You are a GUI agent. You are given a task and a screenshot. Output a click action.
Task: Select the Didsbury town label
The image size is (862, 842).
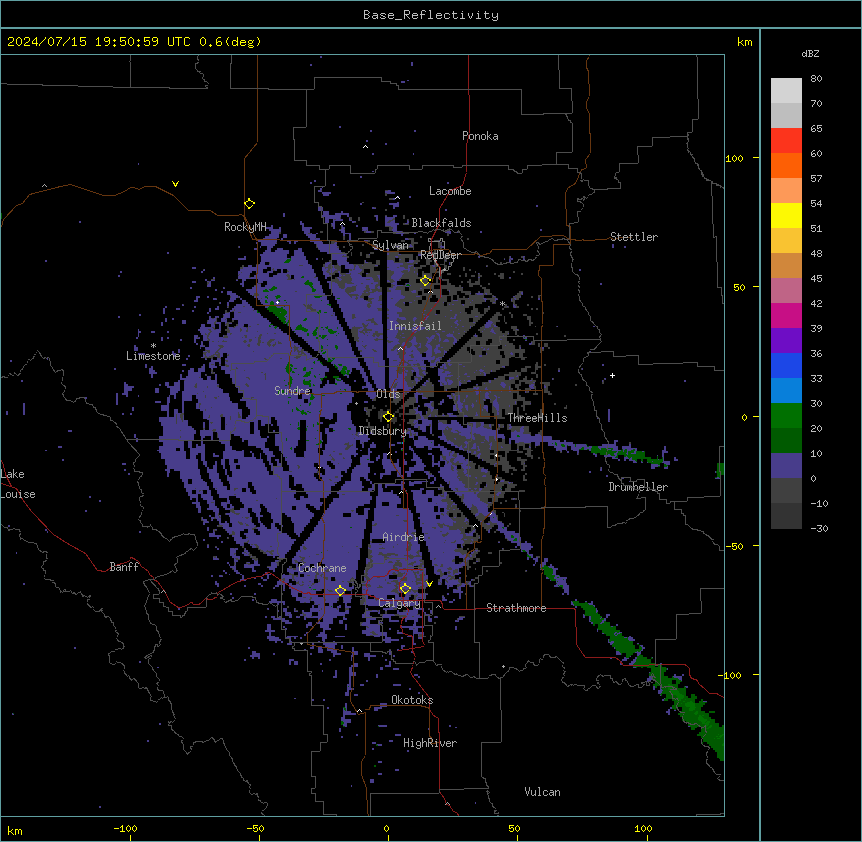point(382,431)
